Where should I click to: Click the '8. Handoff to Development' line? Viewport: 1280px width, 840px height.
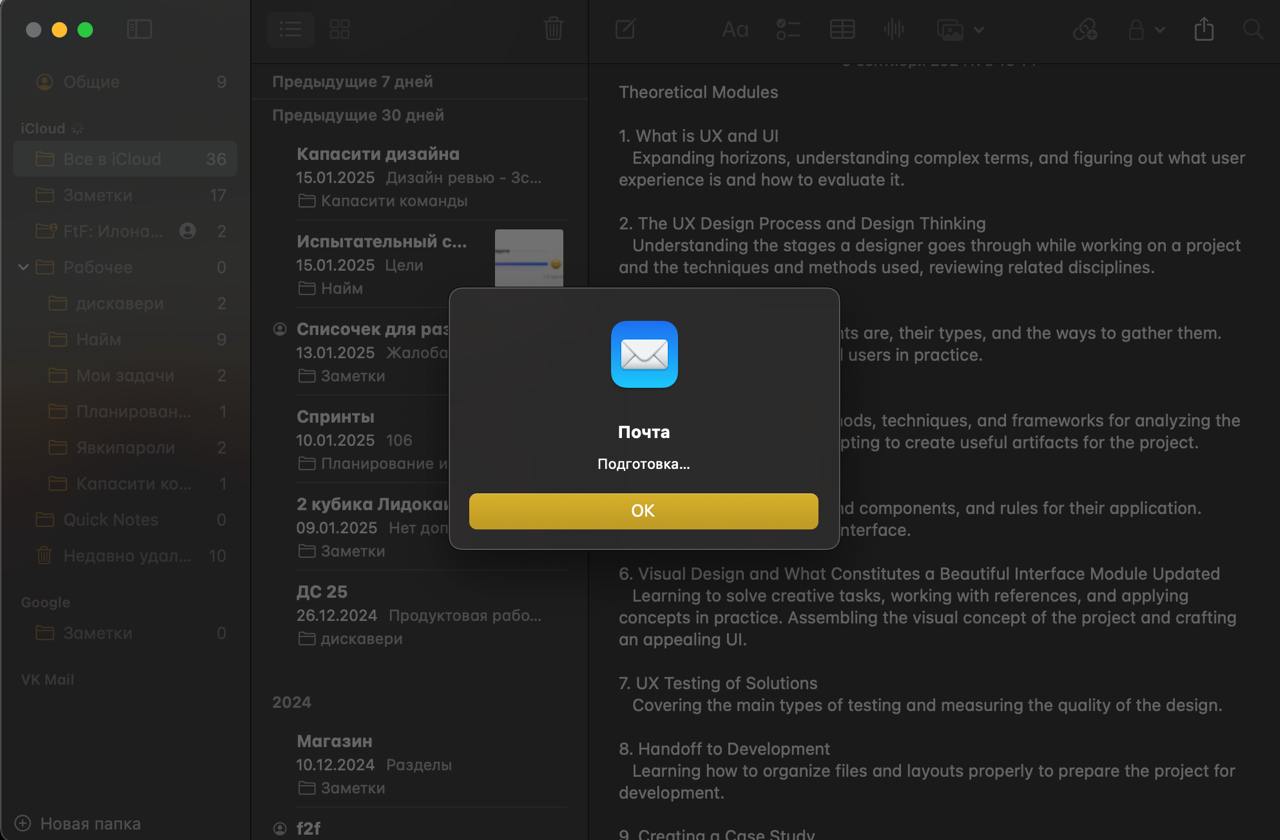pyautogui.click(x=724, y=749)
